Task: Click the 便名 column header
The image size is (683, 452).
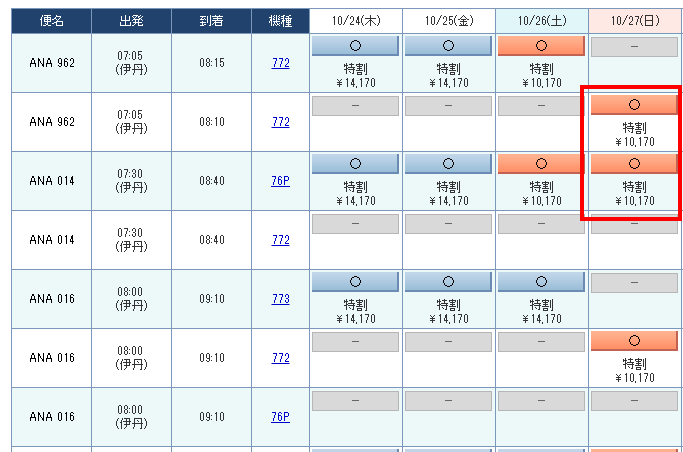Action: click(x=51, y=21)
